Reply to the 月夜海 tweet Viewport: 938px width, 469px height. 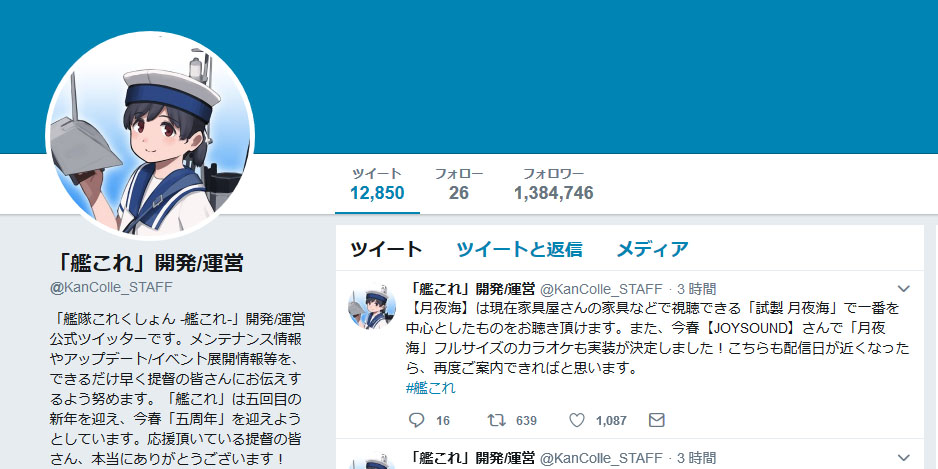point(416,420)
